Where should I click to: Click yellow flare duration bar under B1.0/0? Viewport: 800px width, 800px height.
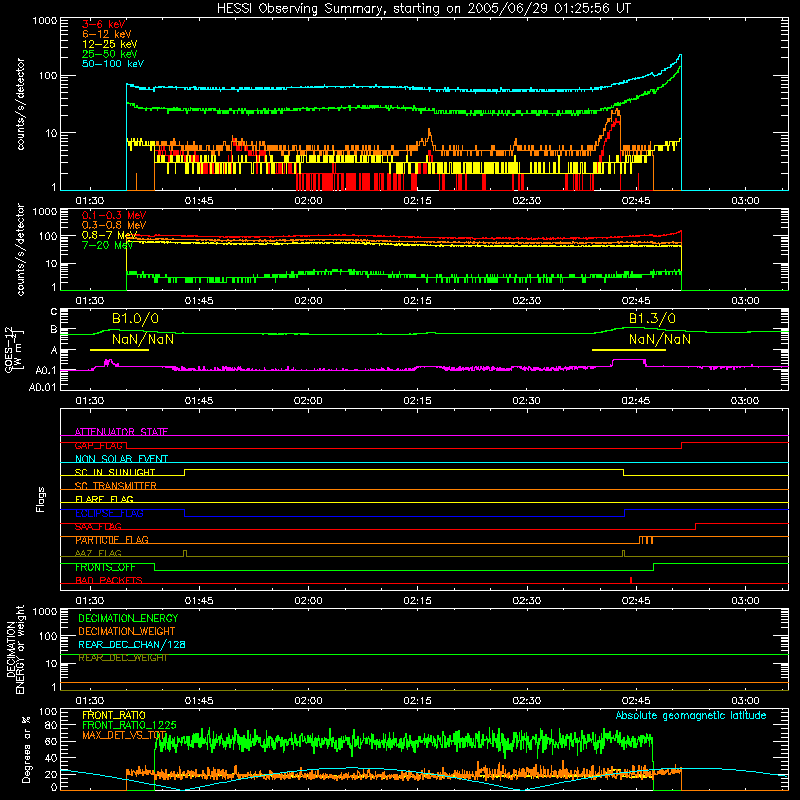coord(119,350)
